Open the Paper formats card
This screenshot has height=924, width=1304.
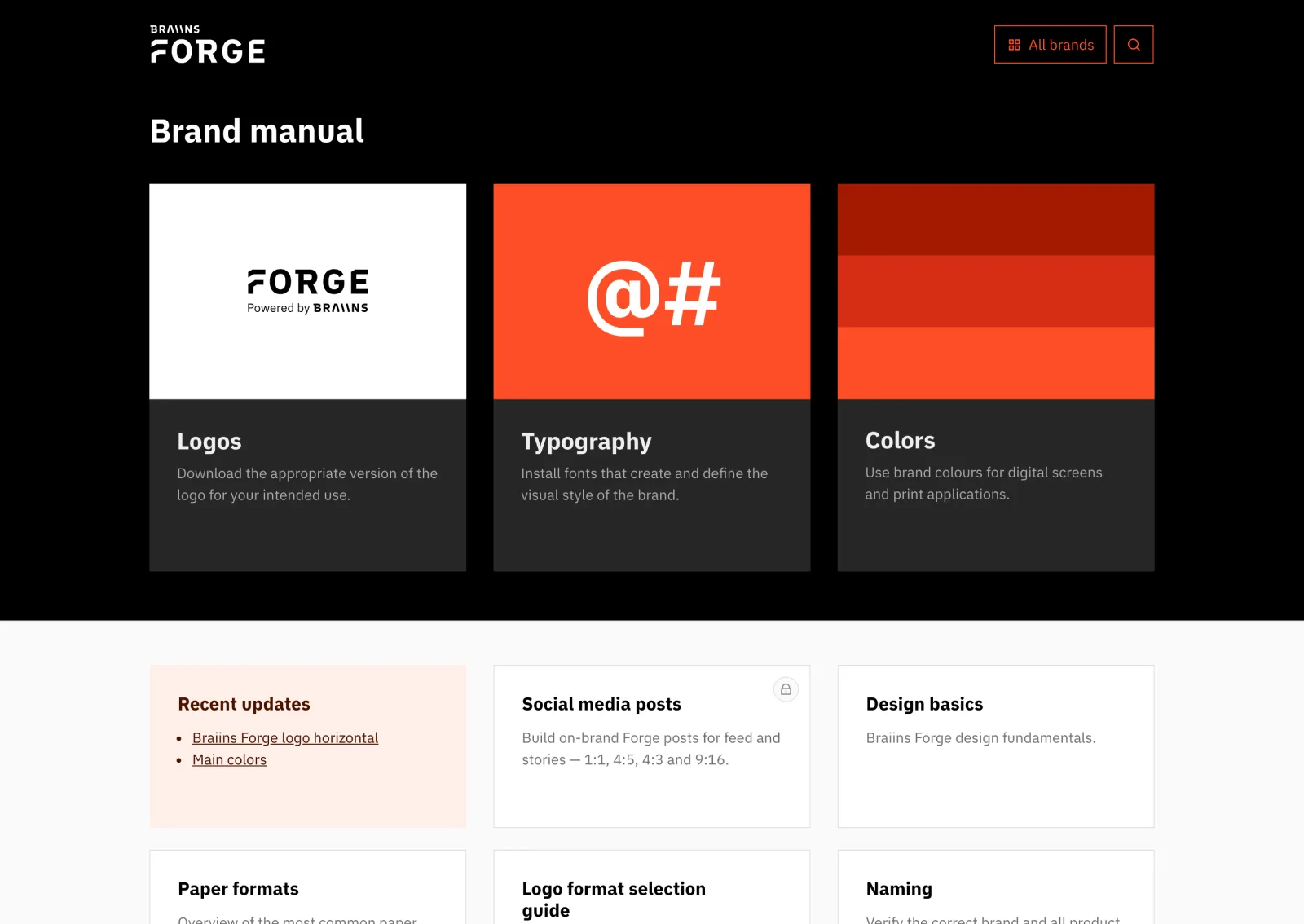click(308, 887)
